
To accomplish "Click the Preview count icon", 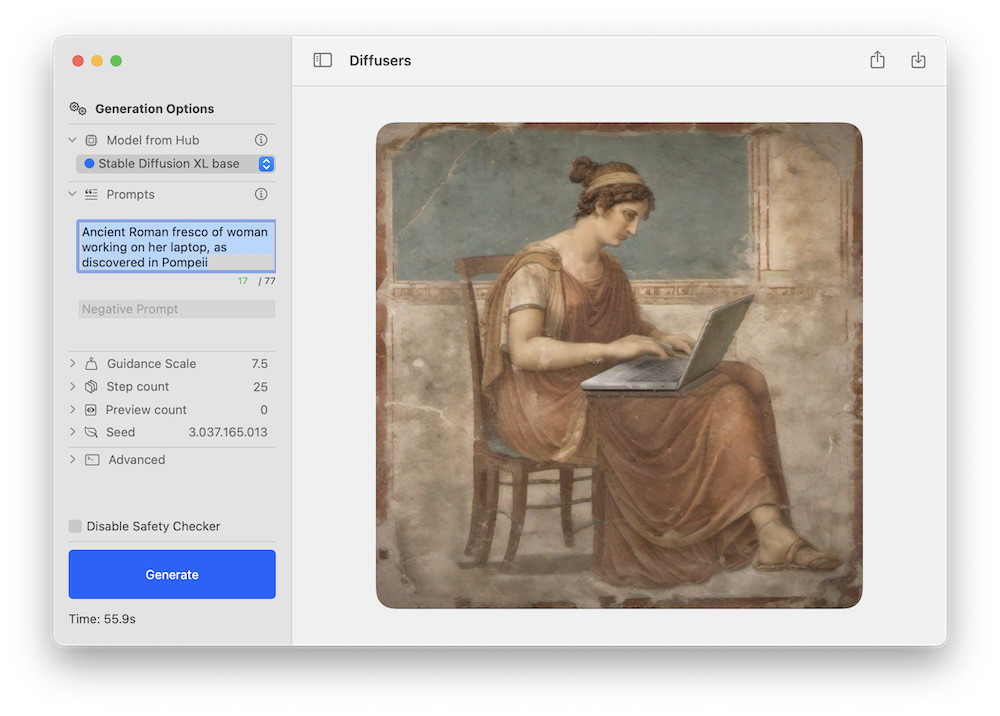I will pos(91,409).
